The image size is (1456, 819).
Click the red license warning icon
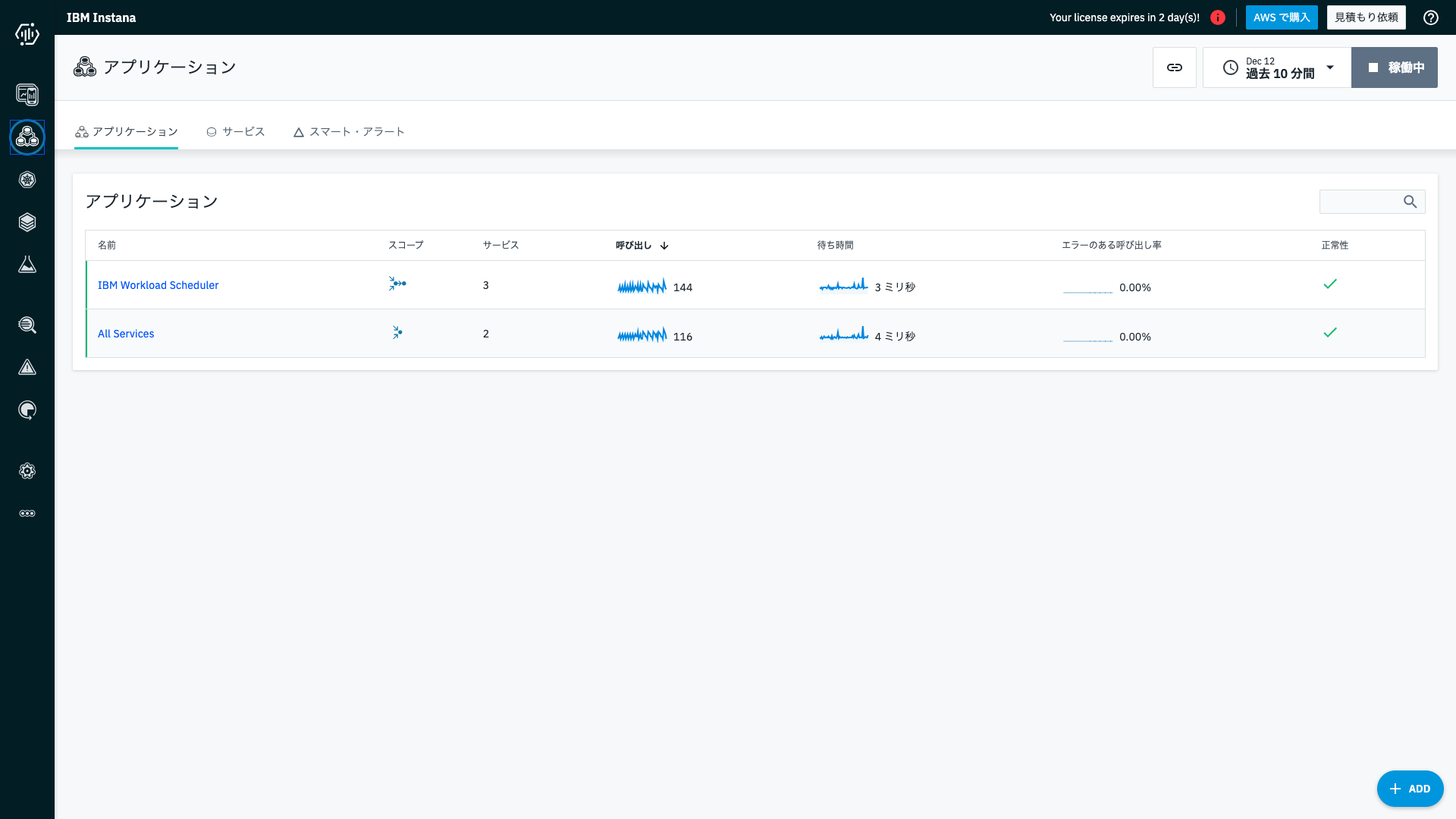[x=1218, y=17]
